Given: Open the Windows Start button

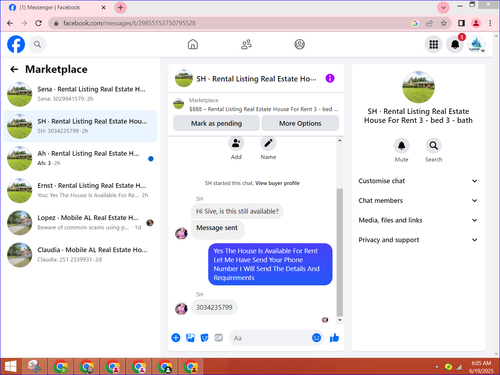Looking at the screenshot, I should [x=10, y=367].
